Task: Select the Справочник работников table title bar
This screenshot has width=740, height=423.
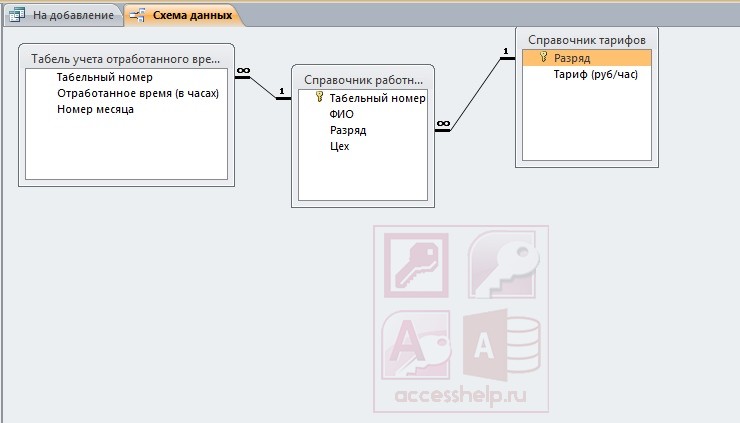Action: tap(363, 80)
